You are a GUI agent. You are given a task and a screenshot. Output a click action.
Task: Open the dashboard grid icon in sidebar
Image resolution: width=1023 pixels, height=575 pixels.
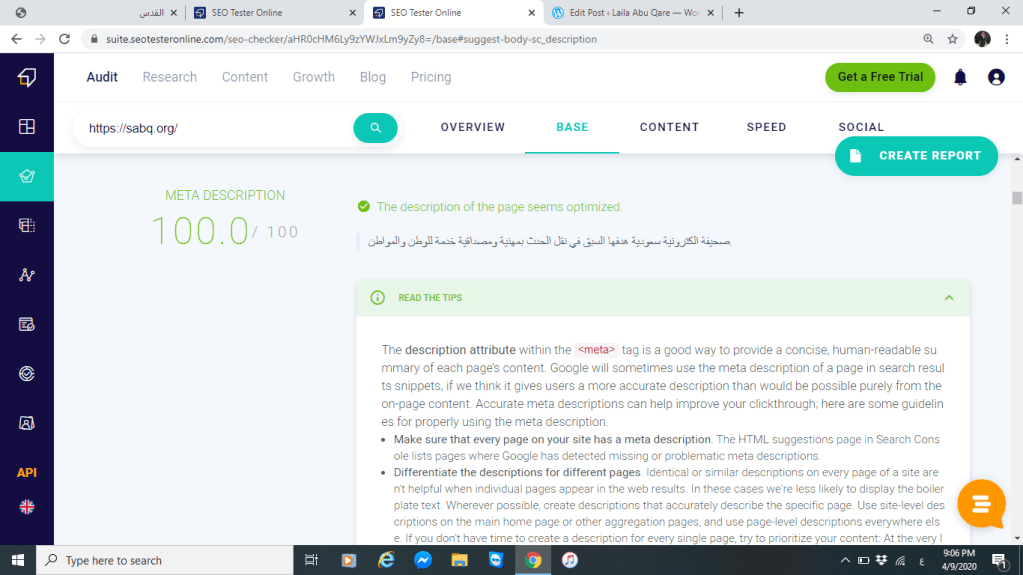pos(27,127)
